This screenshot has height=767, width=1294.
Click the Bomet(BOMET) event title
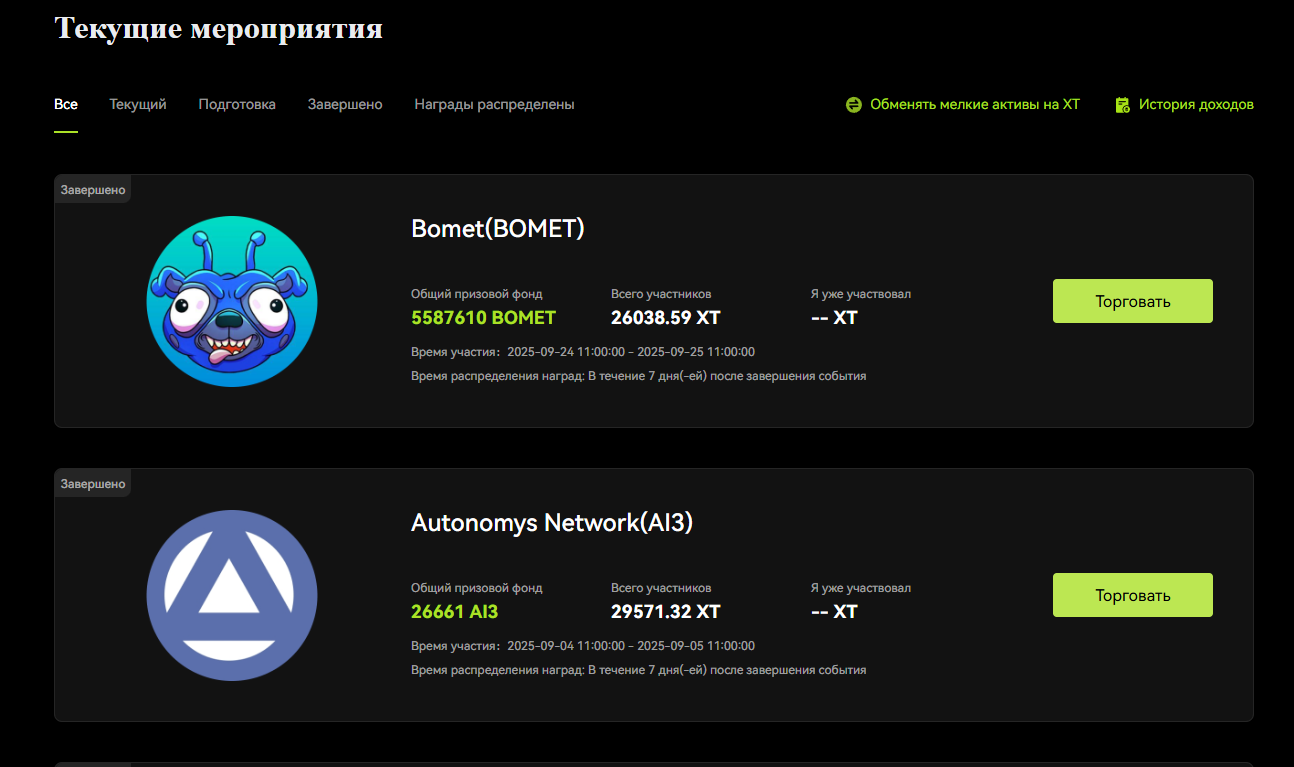click(x=498, y=229)
